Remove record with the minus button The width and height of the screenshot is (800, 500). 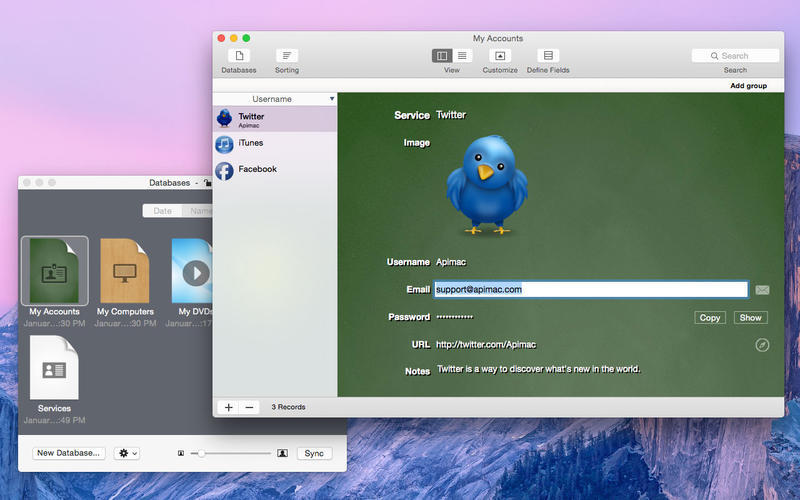pos(249,407)
